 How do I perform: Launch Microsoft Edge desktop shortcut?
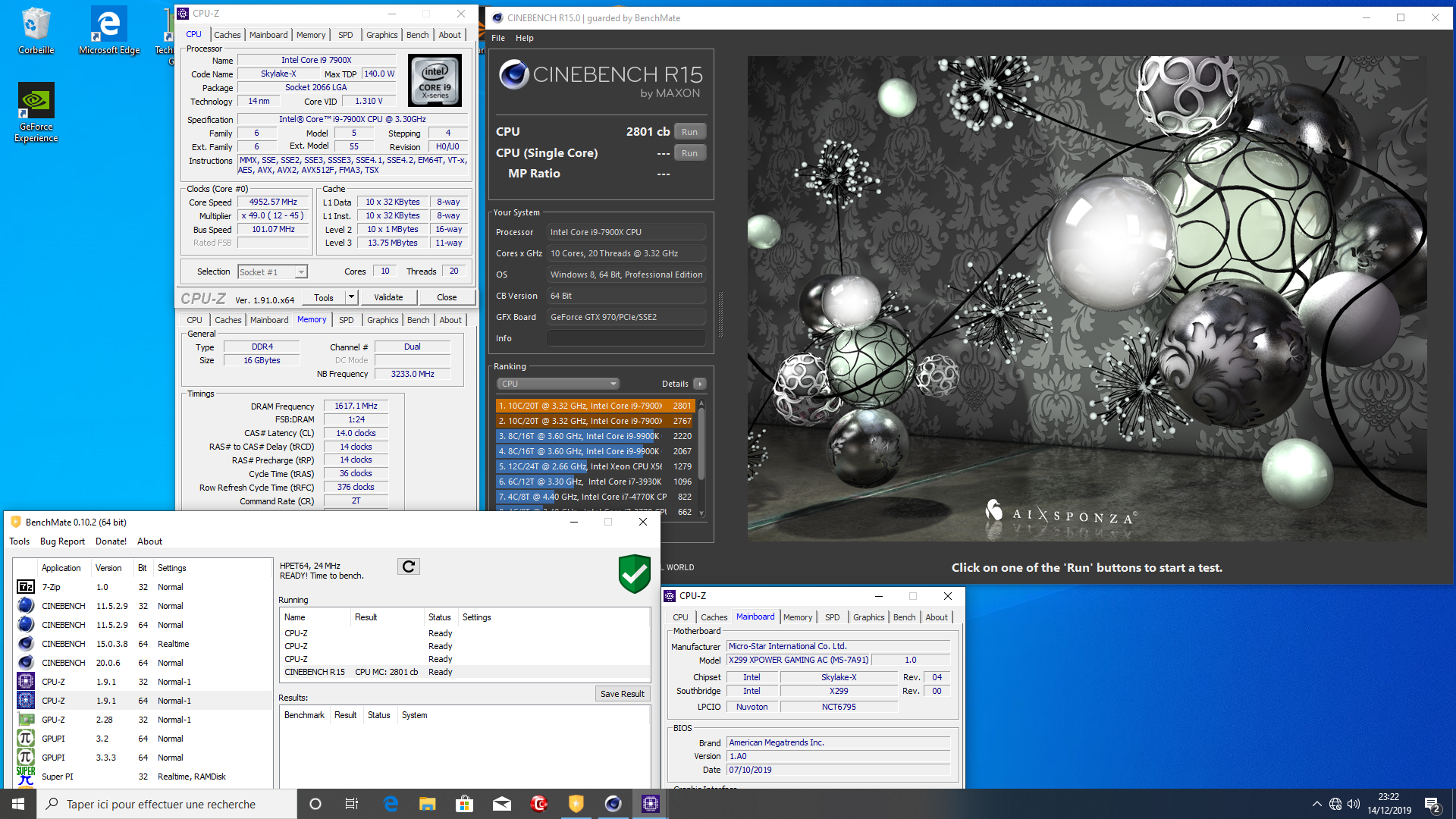(108, 30)
